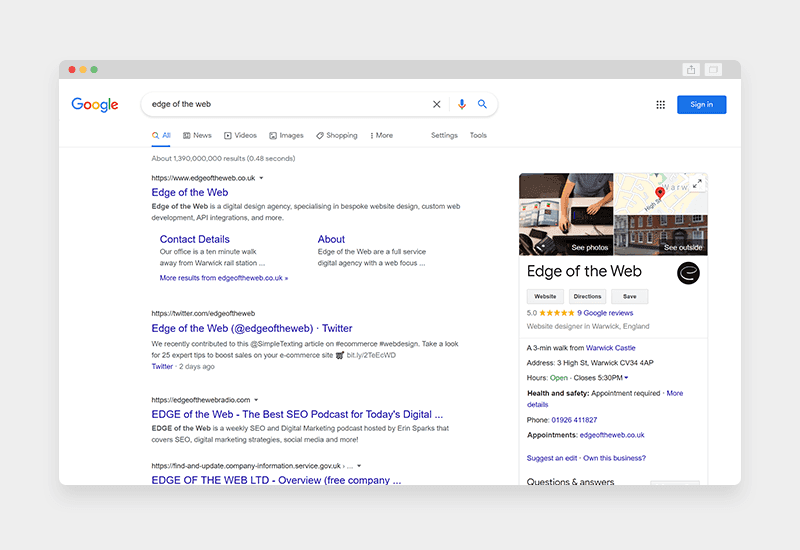This screenshot has height=550, width=800.
Task: Clear the search box with the X icon
Action: click(436, 104)
